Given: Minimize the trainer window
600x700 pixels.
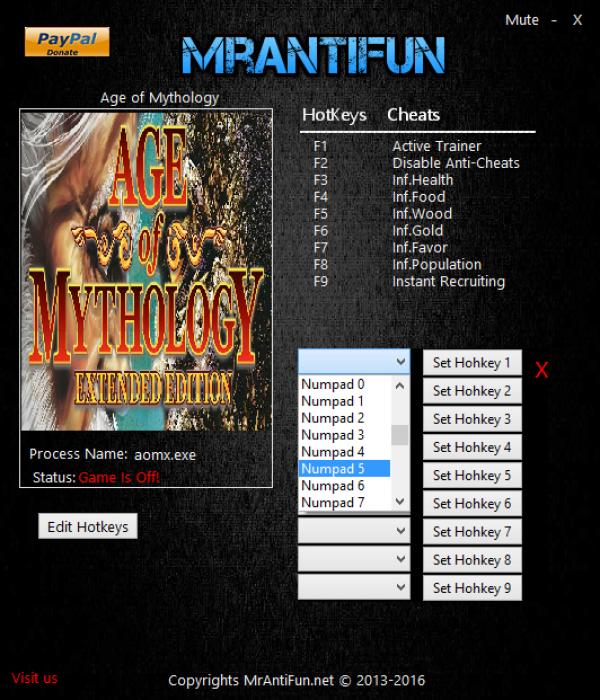Looking at the screenshot, I should click(x=554, y=20).
